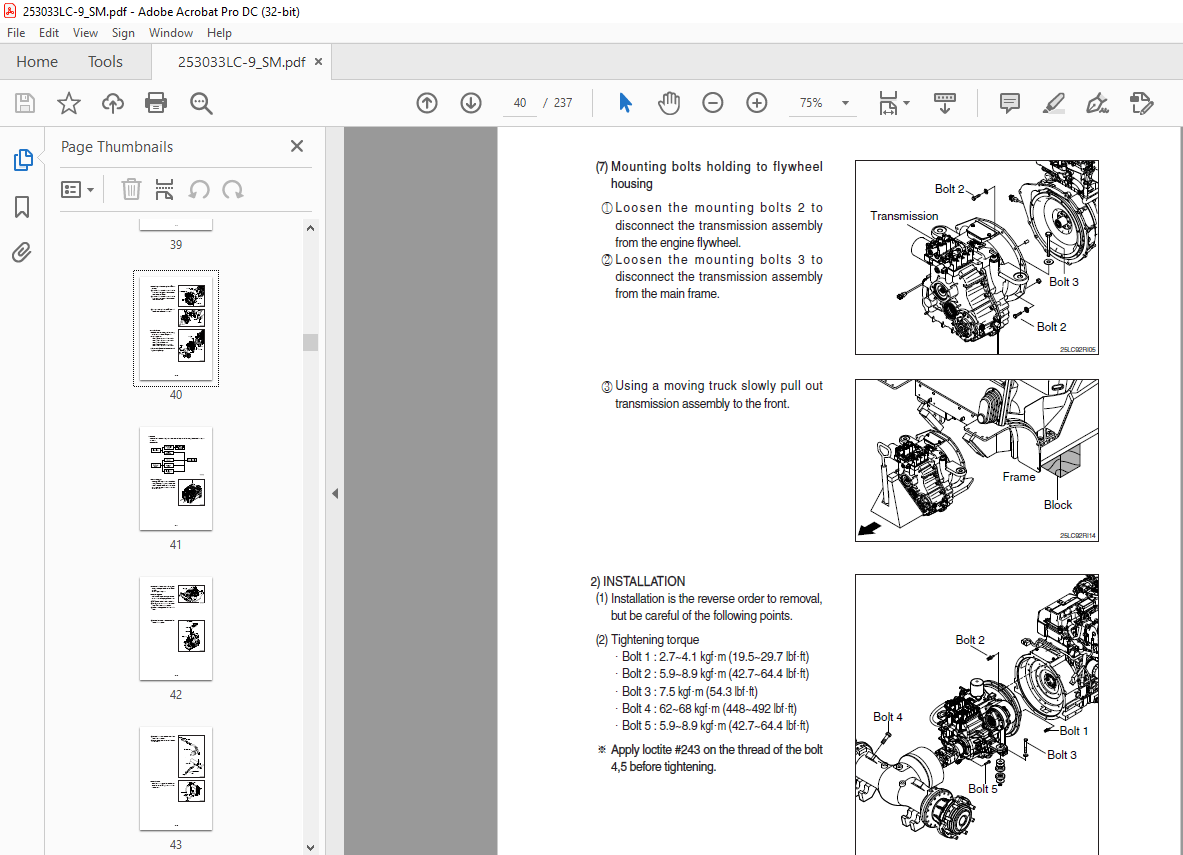Close the Page Thumbnails panel

click(297, 147)
